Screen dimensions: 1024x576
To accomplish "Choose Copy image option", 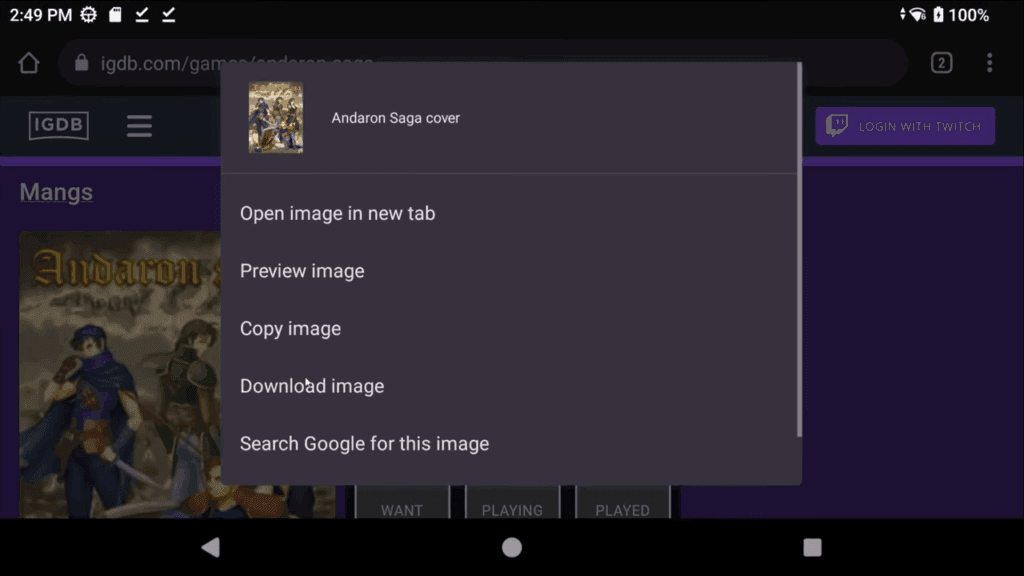I will click(x=509, y=328).
